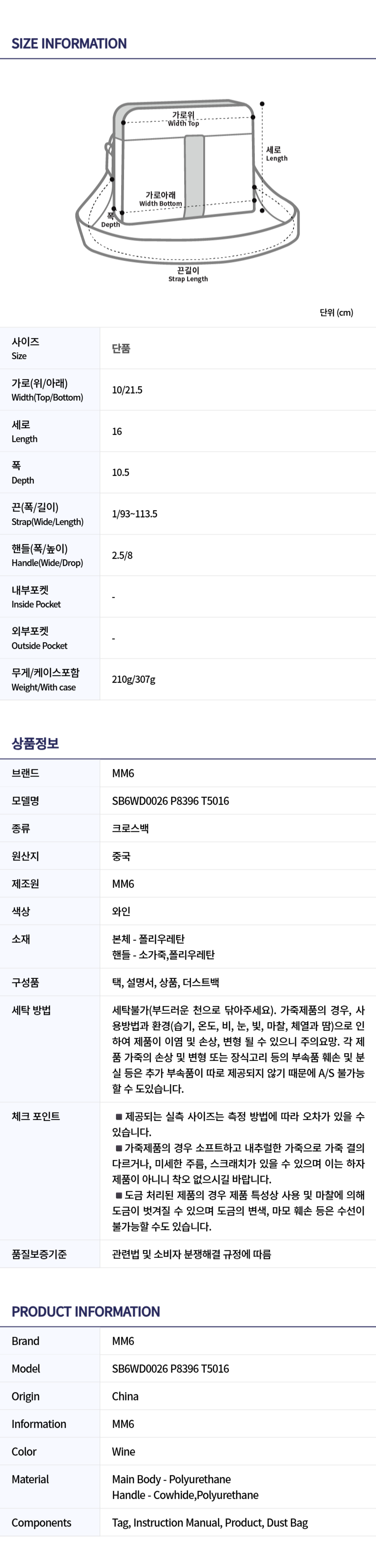
Task: Click the 세탁 방법 row label
Action: (x=31, y=1010)
